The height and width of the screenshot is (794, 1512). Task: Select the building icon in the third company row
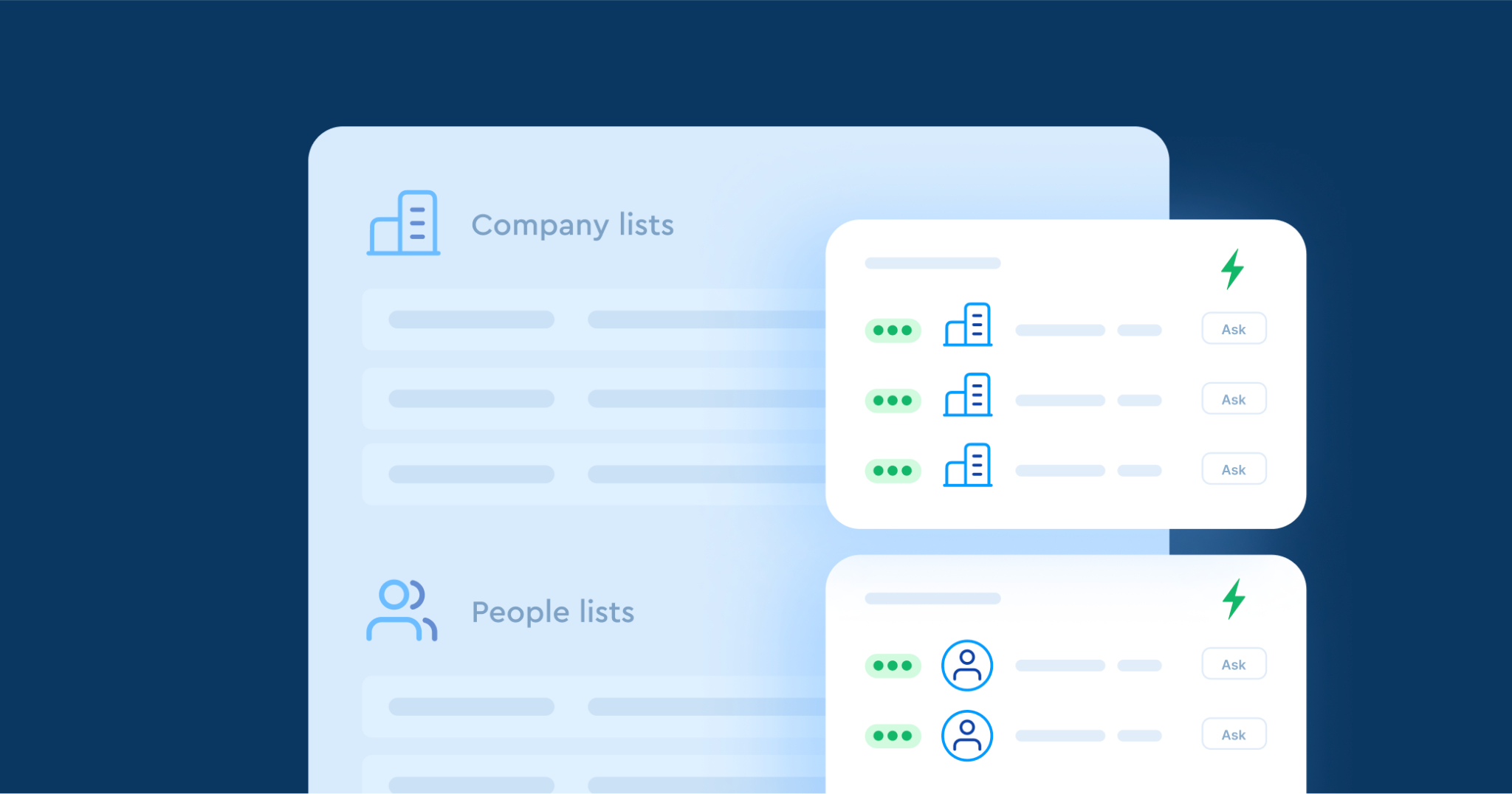coord(967,465)
